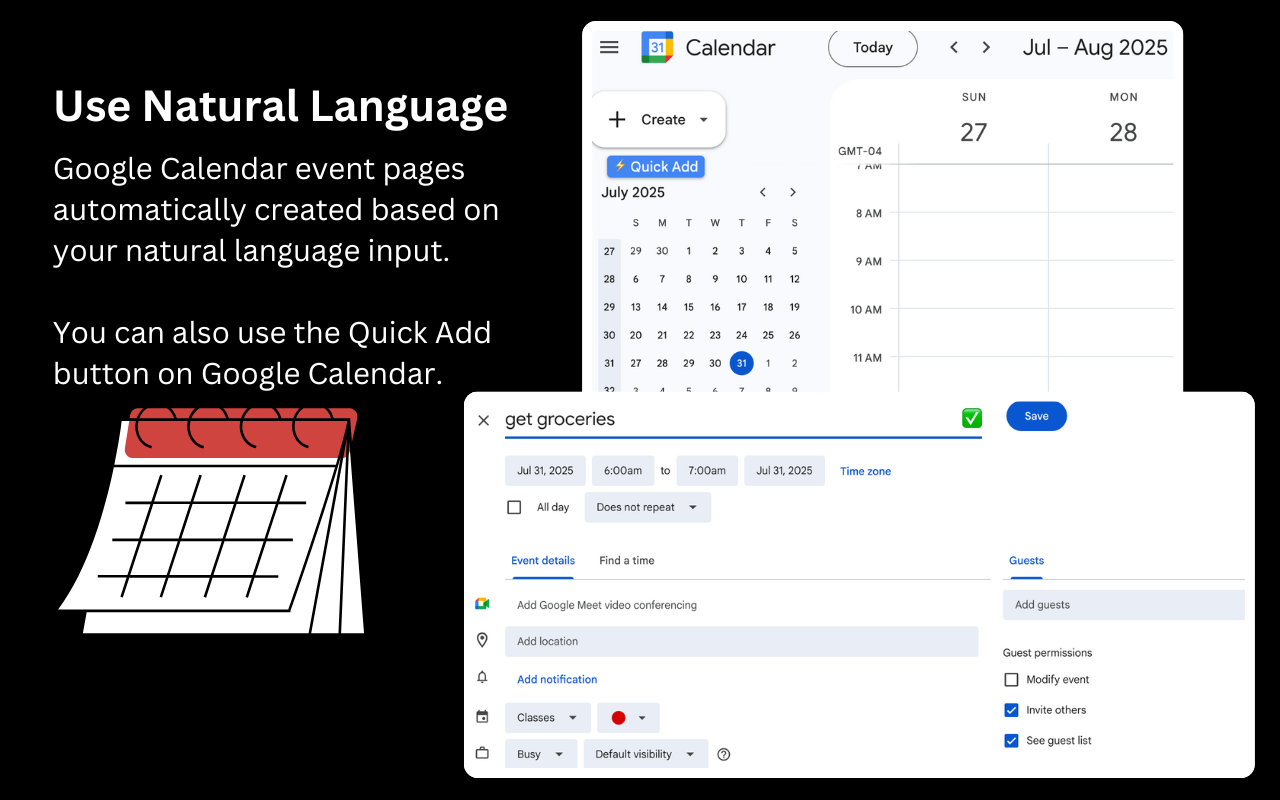Open the Classes calendar dropdown
Image resolution: width=1280 pixels, height=800 pixels.
(x=547, y=717)
